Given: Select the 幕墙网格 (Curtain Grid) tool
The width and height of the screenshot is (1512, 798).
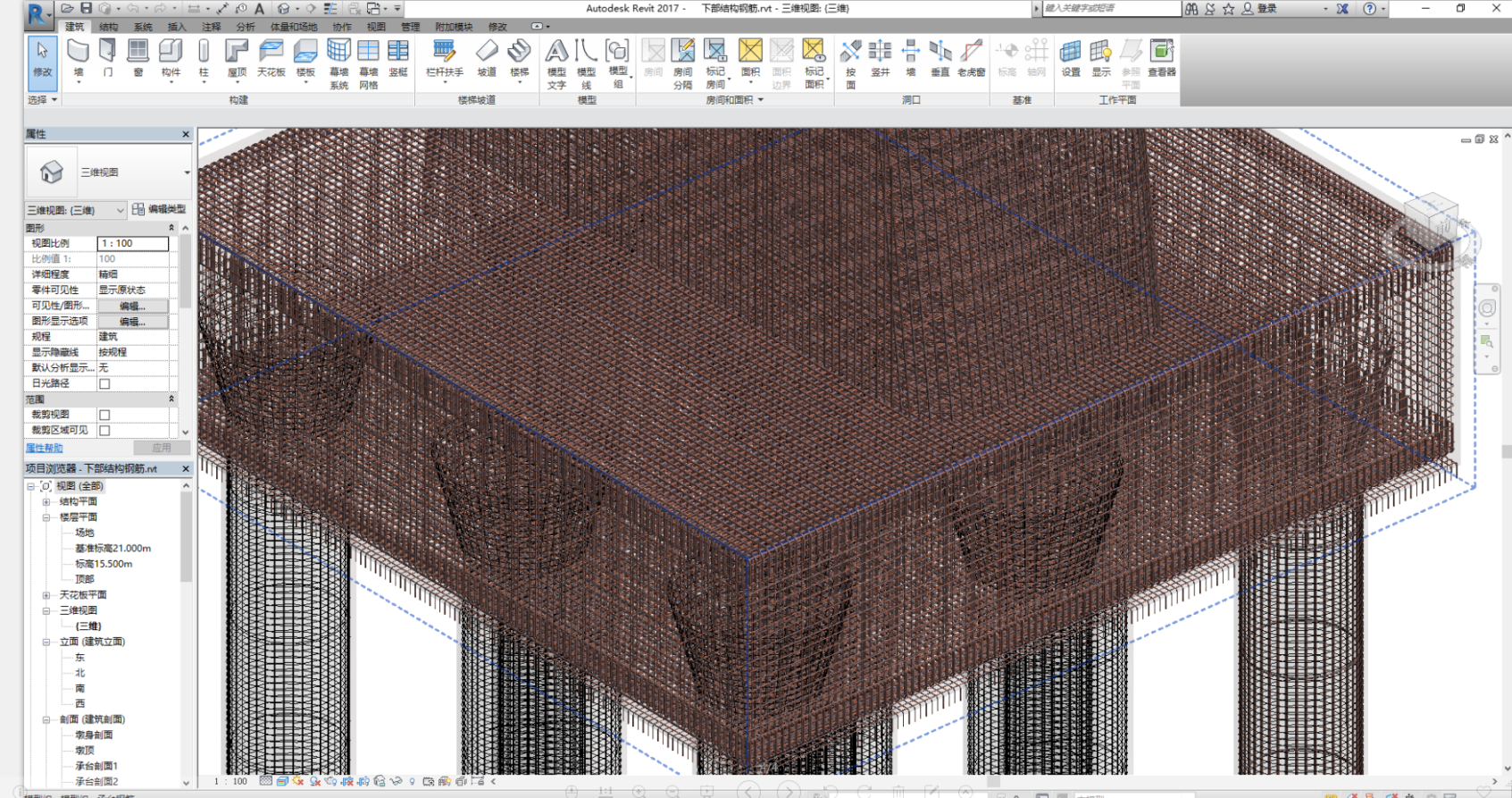Looking at the screenshot, I should (368, 64).
